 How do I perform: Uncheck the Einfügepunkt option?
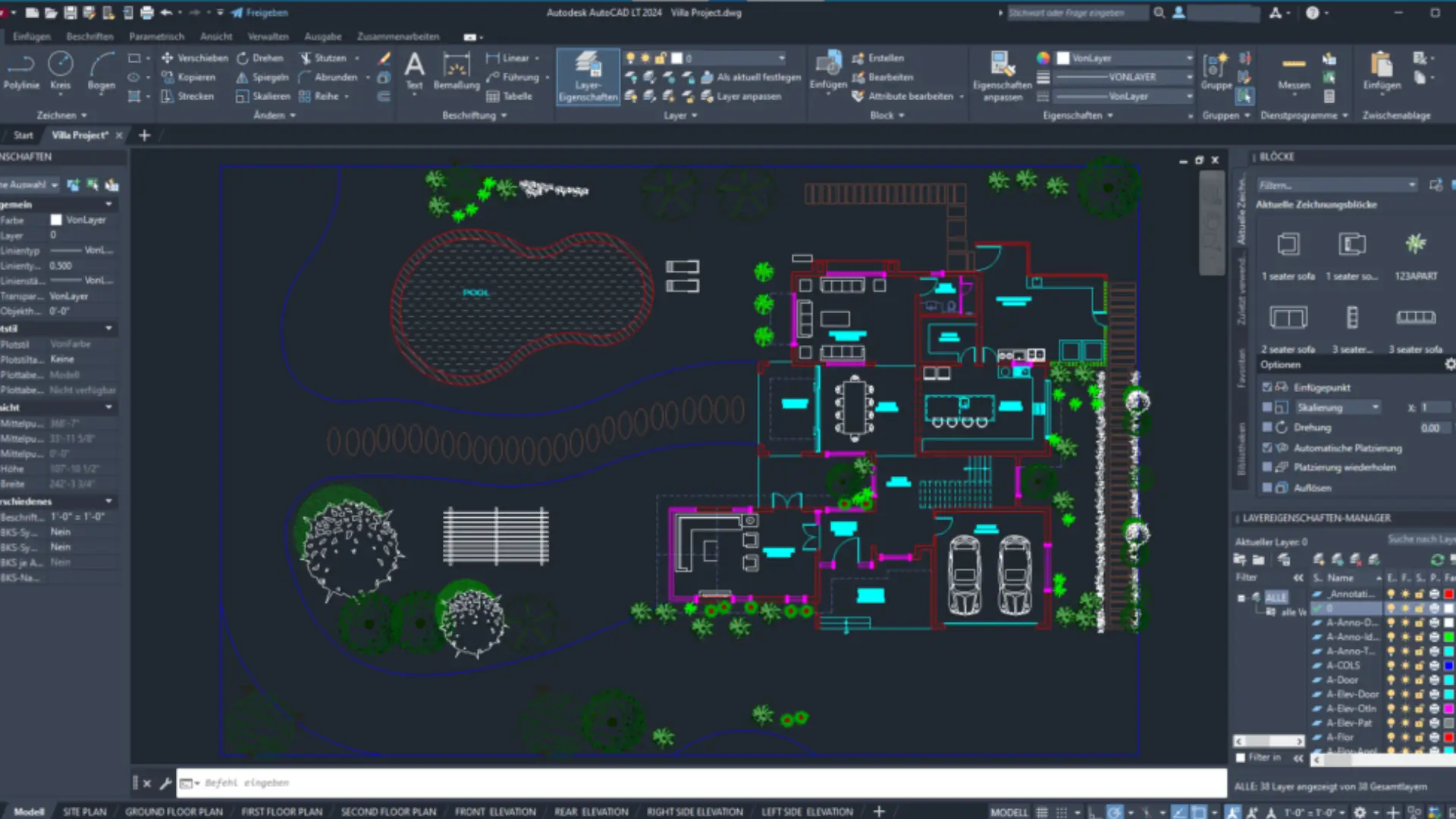click(x=1266, y=387)
